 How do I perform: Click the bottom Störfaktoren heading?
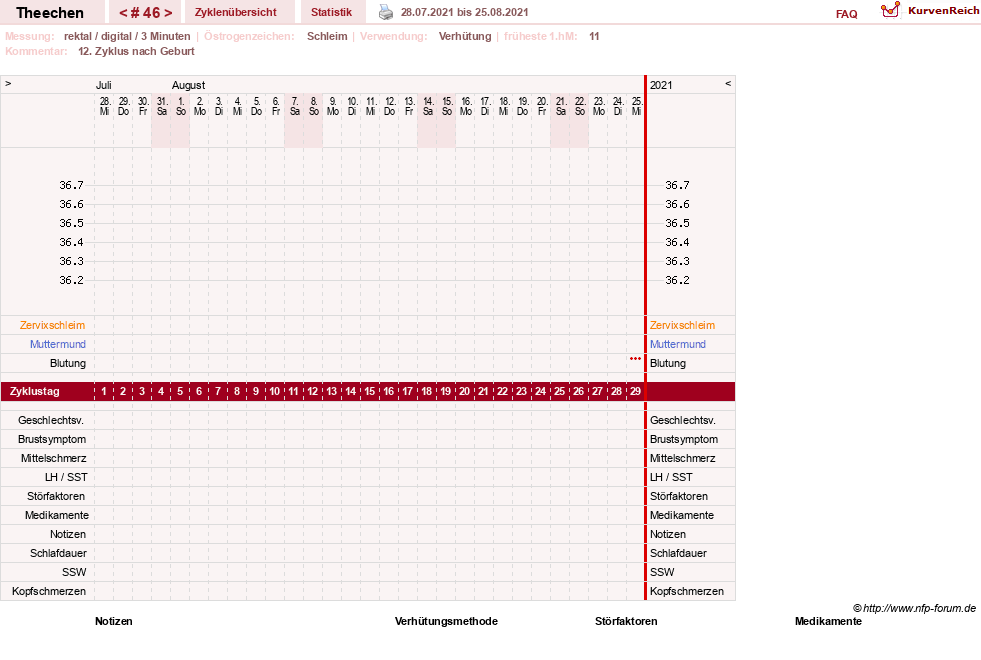[x=626, y=621]
